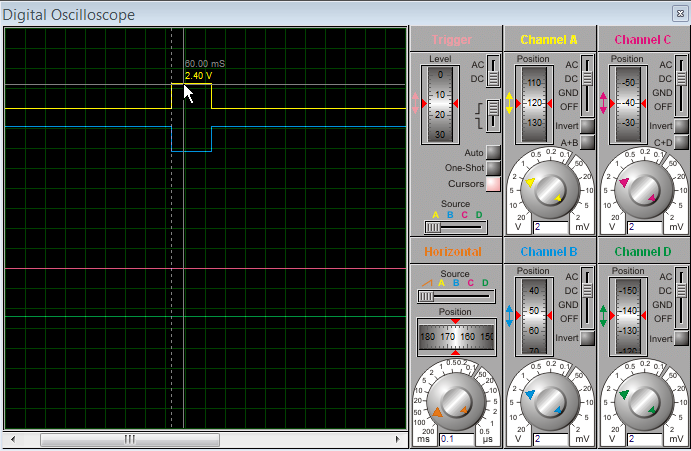Click Trigger level pink arrows icon
This screenshot has width=691, height=451.
416,103
